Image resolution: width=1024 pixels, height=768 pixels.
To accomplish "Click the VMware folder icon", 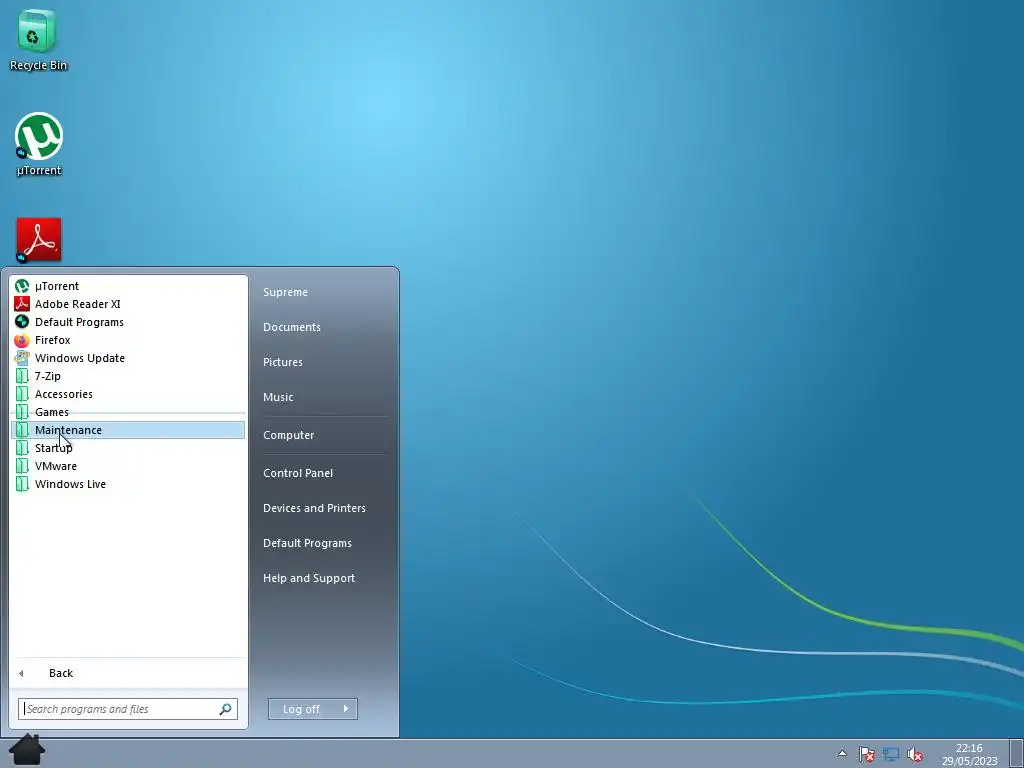I will [x=22, y=466].
